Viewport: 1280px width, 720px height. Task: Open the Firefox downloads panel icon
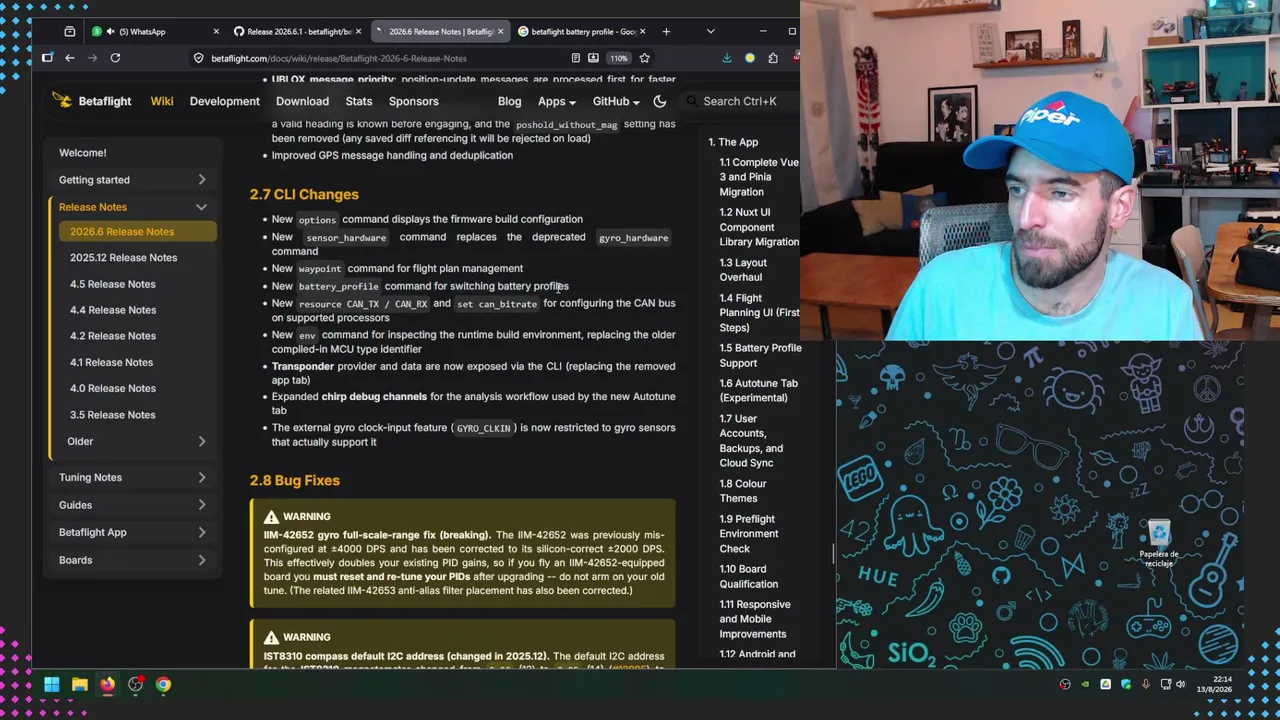coord(727,58)
